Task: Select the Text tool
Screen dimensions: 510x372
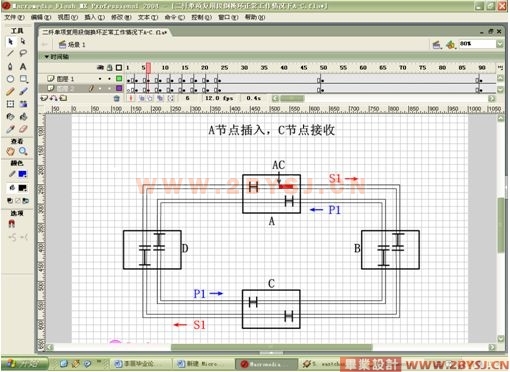Action: tap(23, 66)
